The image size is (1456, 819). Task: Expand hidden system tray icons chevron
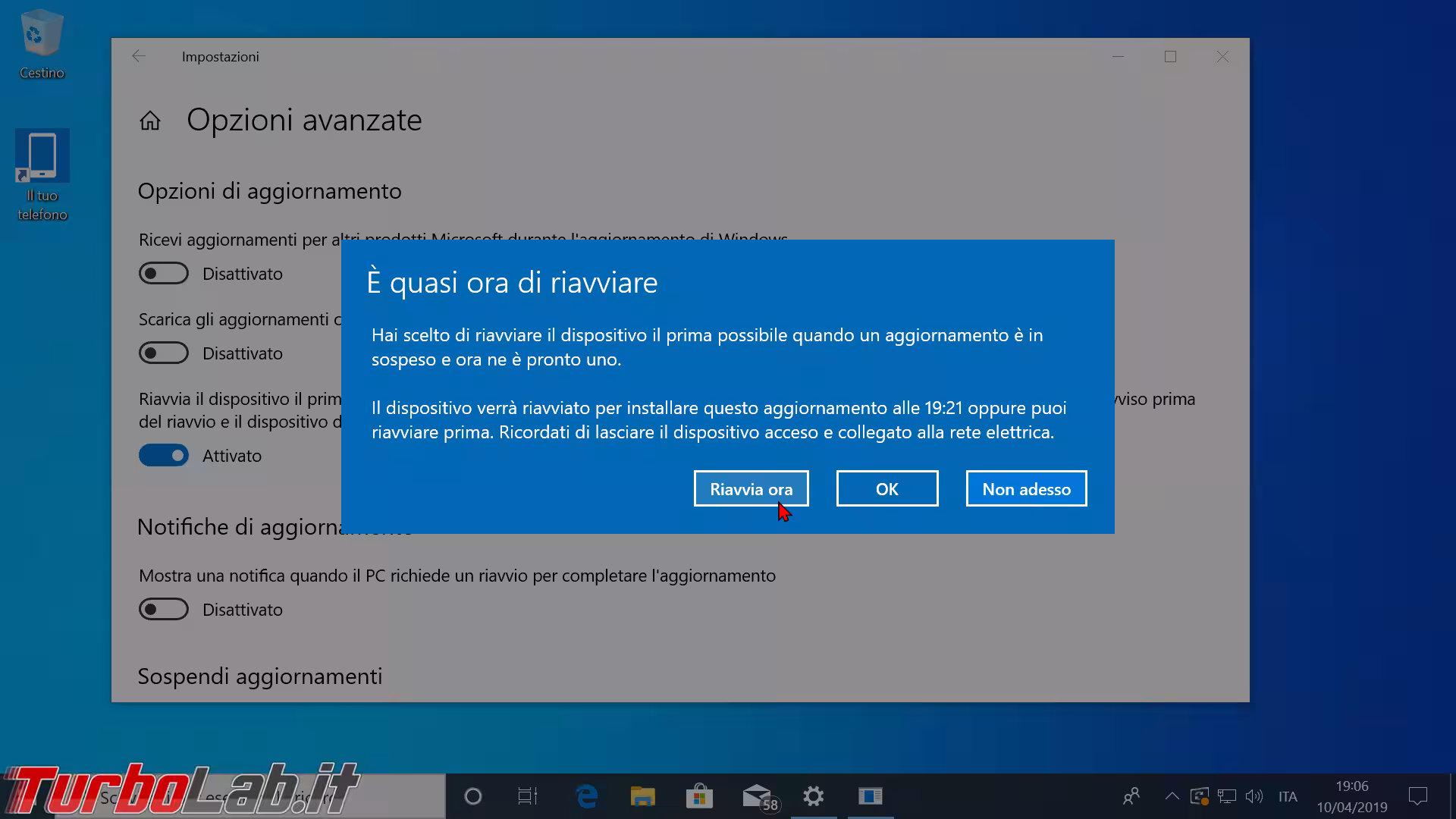(1172, 796)
